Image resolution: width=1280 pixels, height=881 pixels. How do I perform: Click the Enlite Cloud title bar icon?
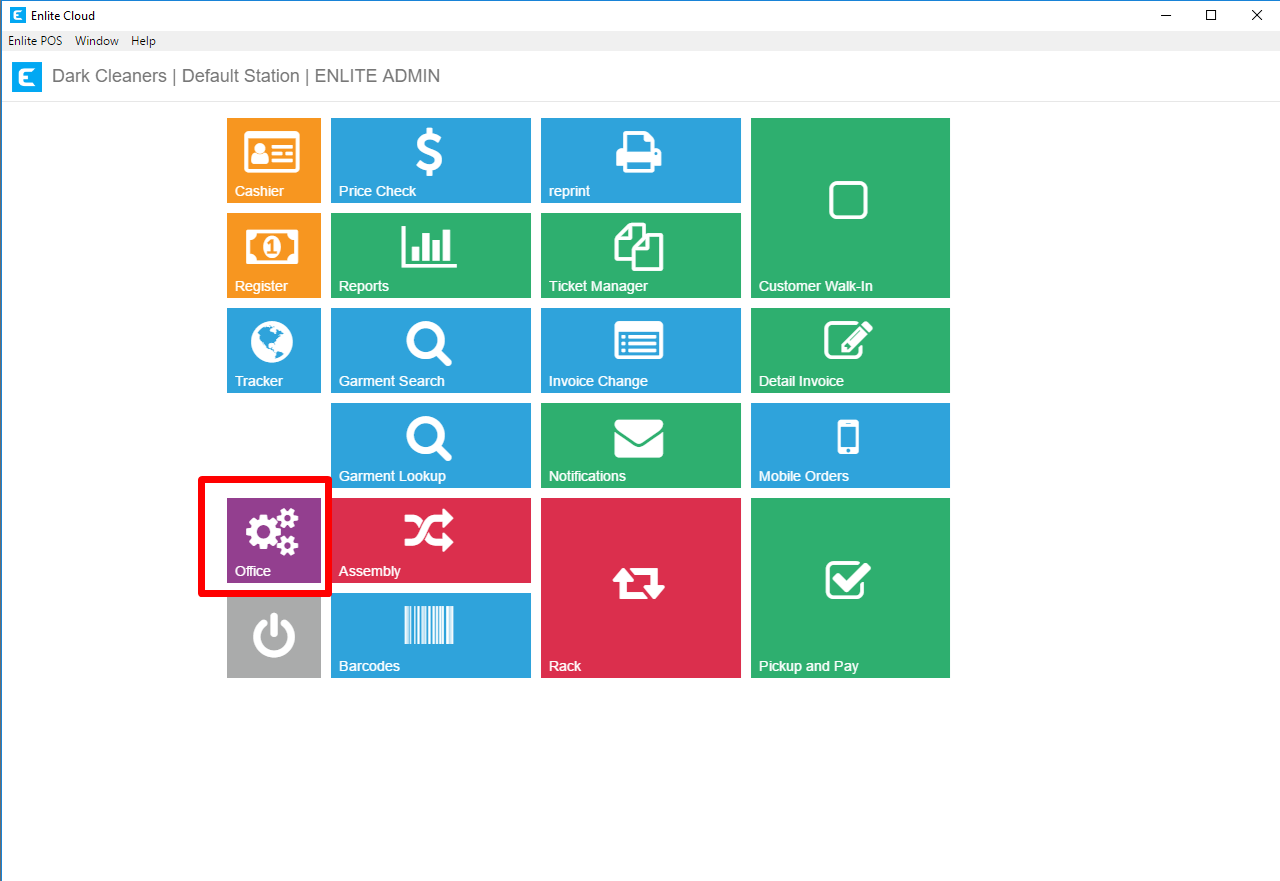[x=17, y=15]
